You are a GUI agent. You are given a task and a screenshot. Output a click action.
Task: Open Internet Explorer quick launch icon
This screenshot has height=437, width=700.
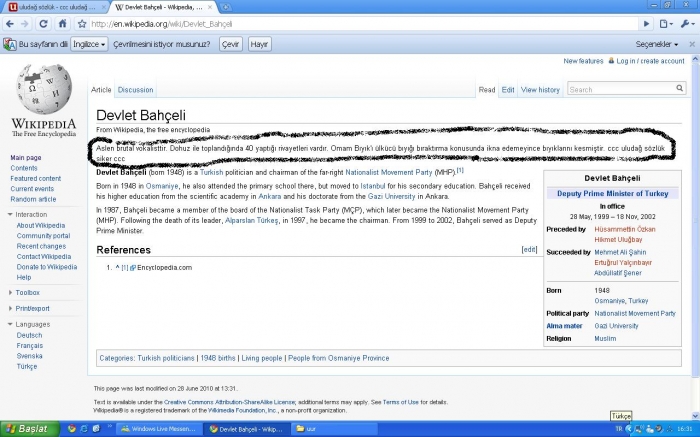(x=84, y=429)
